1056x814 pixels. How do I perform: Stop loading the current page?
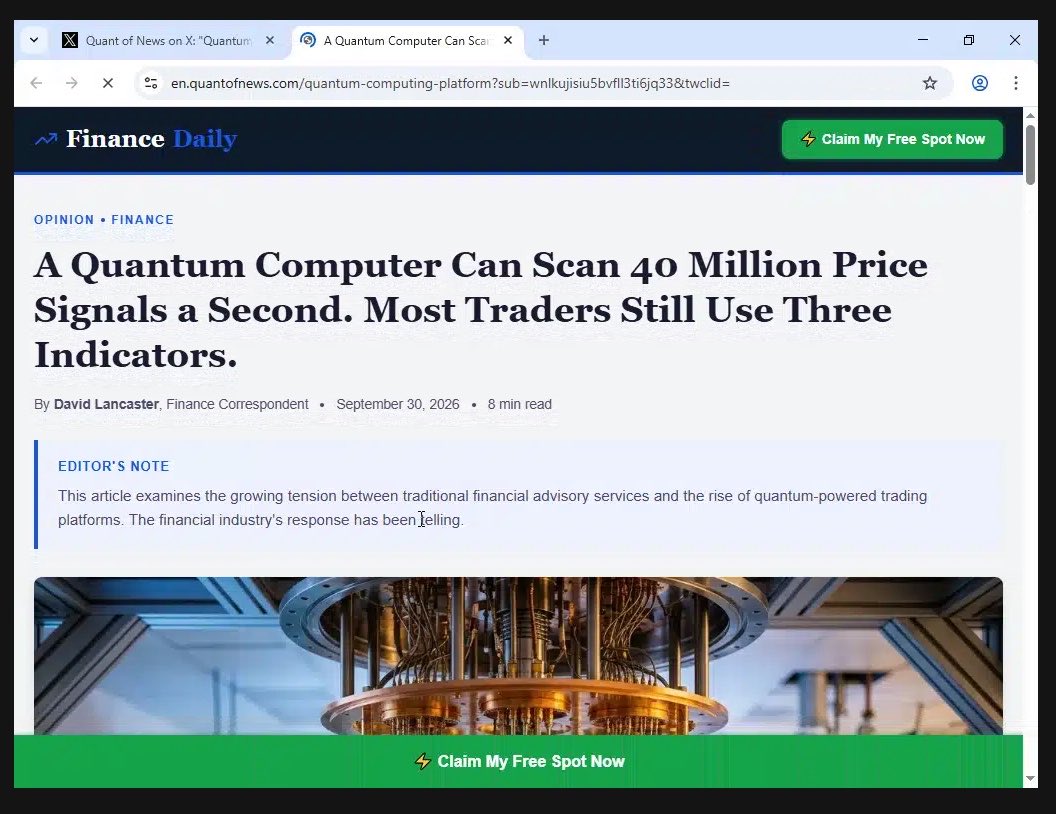108,83
